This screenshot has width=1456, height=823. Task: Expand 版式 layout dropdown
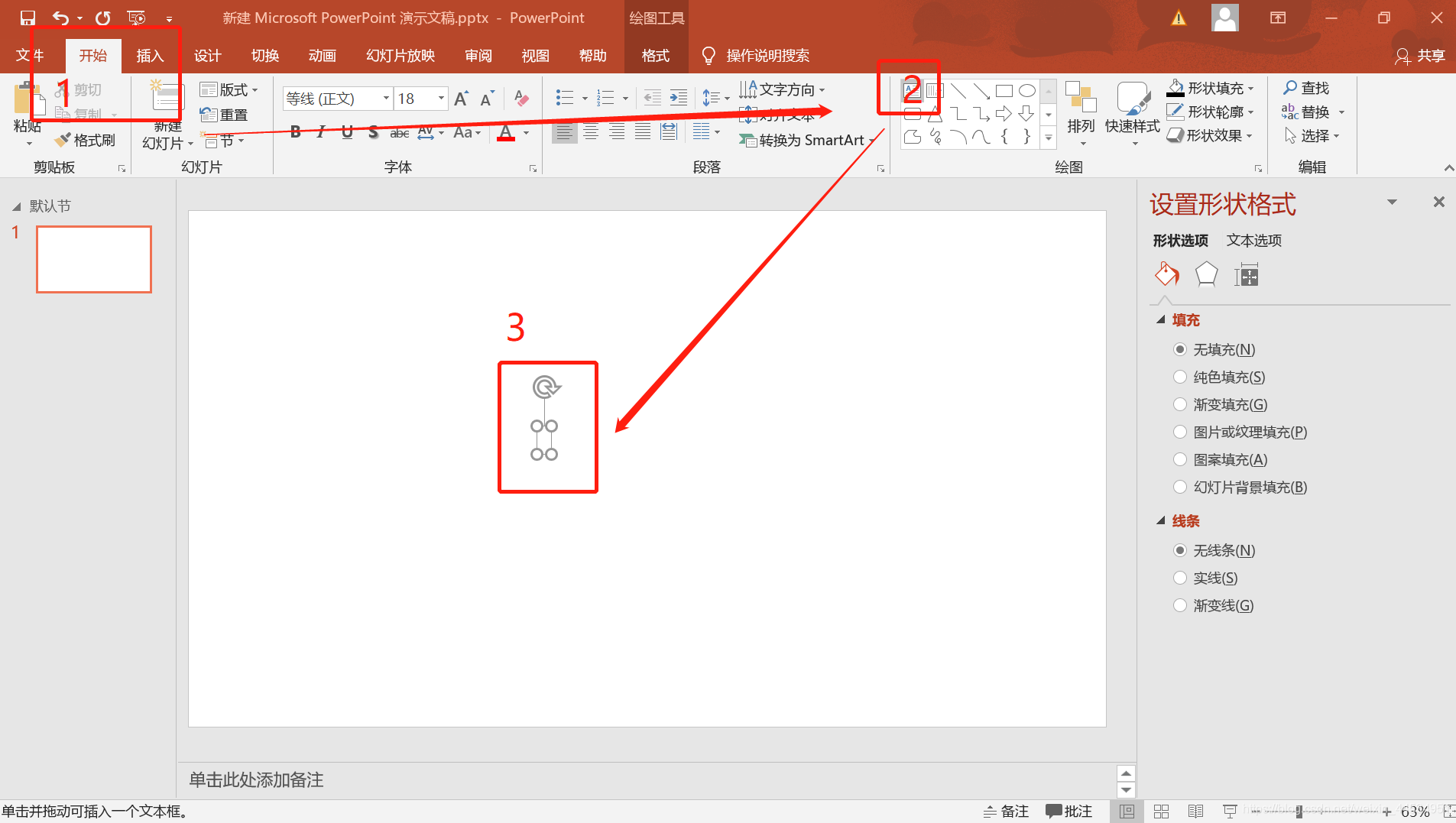[229, 89]
